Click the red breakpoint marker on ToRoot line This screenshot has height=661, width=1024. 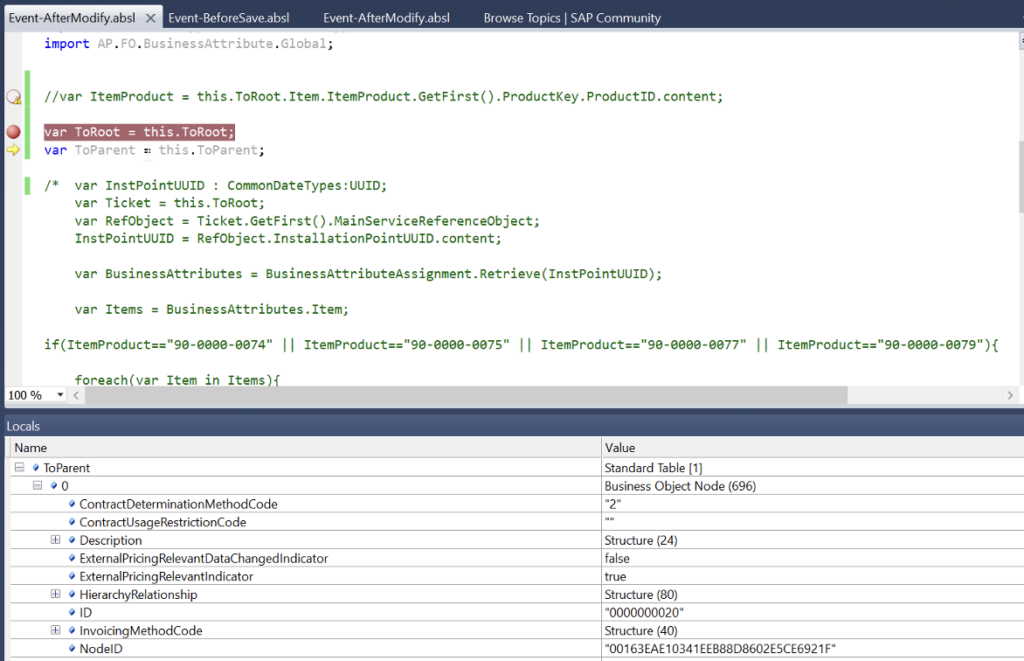[x=14, y=132]
